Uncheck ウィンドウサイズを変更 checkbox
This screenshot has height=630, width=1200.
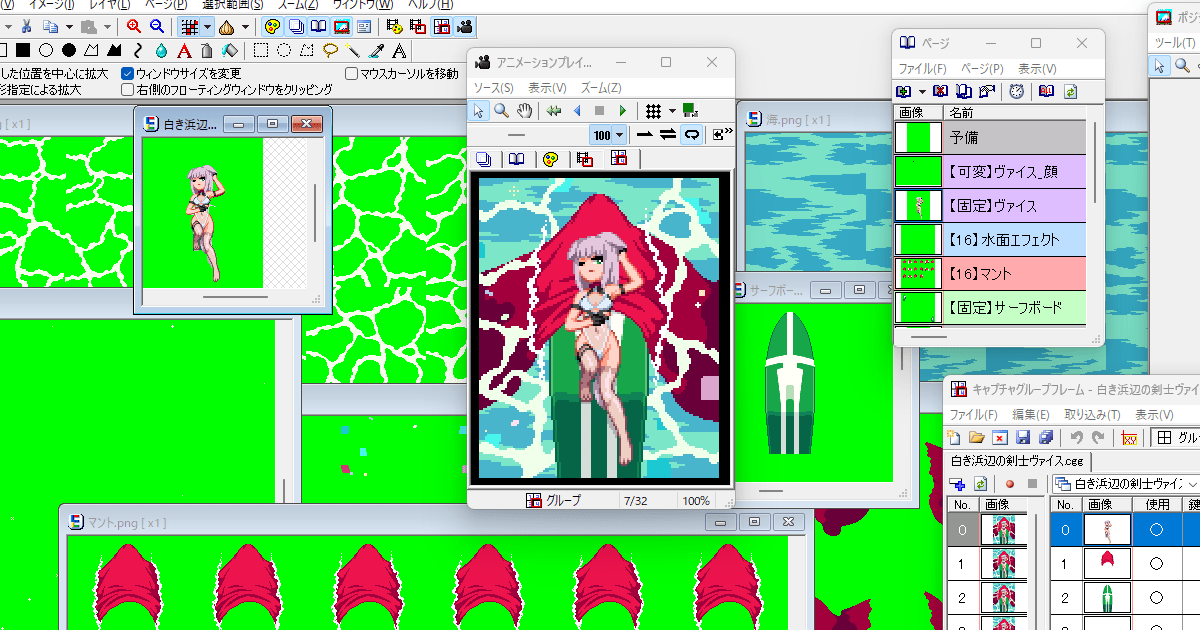[x=128, y=74]
